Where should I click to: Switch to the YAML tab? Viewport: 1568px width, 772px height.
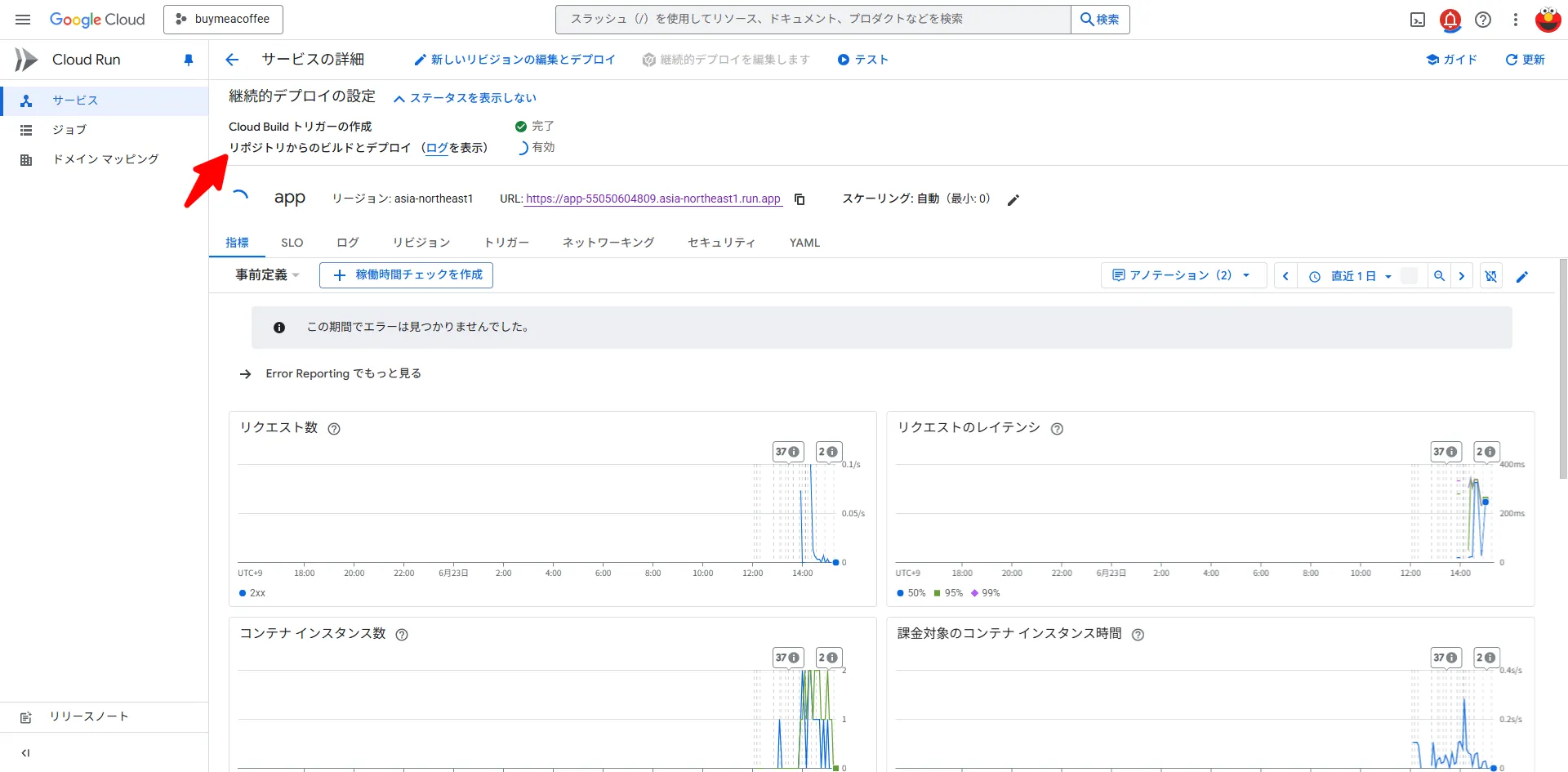pos(804,243)
